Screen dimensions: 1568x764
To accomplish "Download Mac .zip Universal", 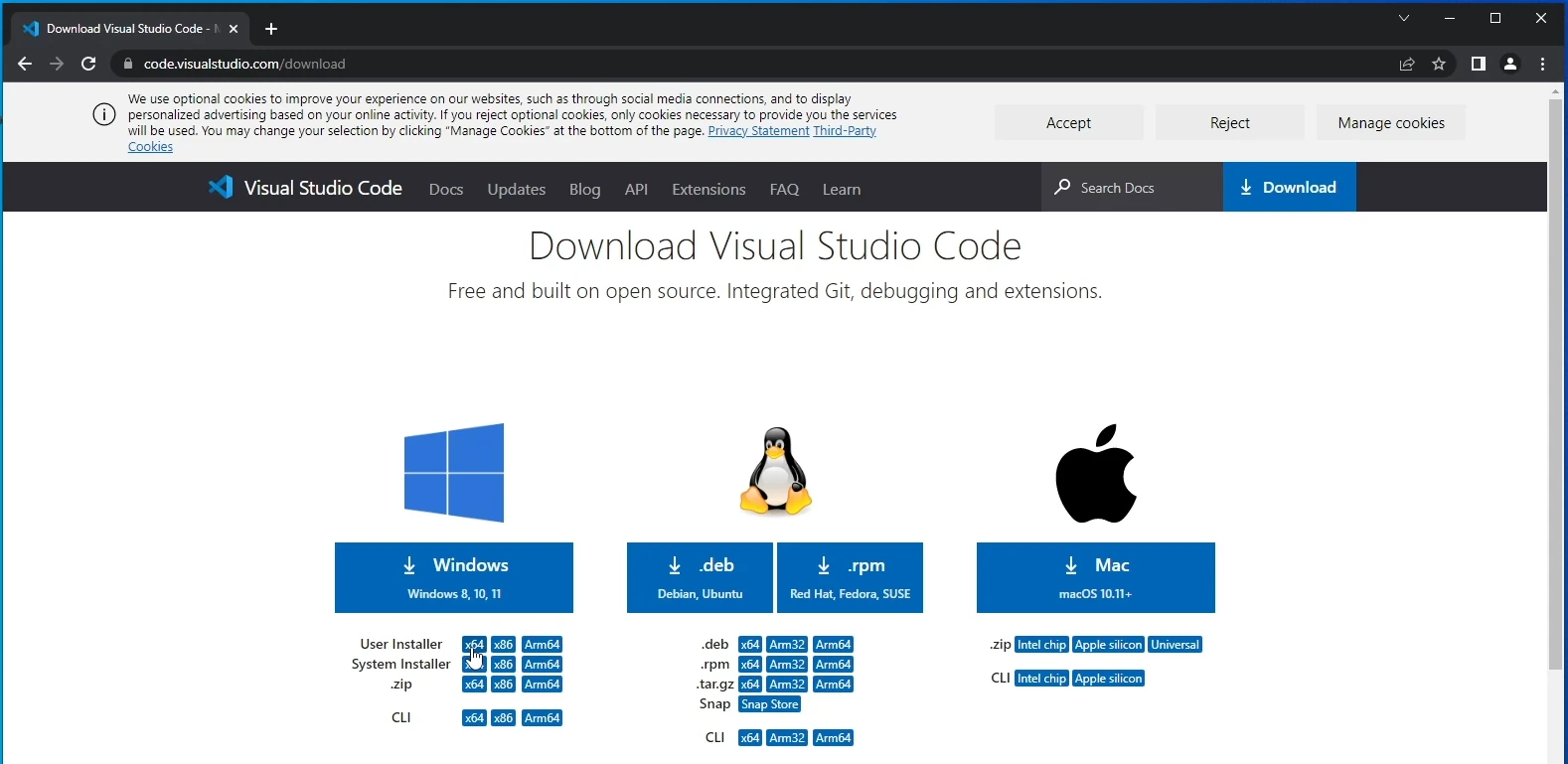I will (x=1176, y=645).
